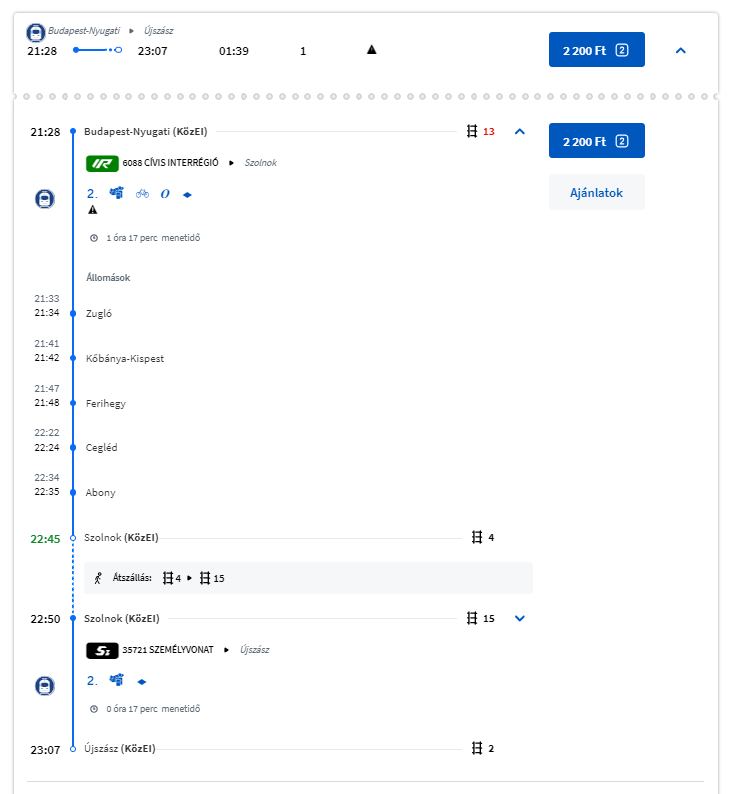The width and height of the screenshot is (736, 794).
Task: Click the warning triangle under service icons
Action: [x=93, y=210]
